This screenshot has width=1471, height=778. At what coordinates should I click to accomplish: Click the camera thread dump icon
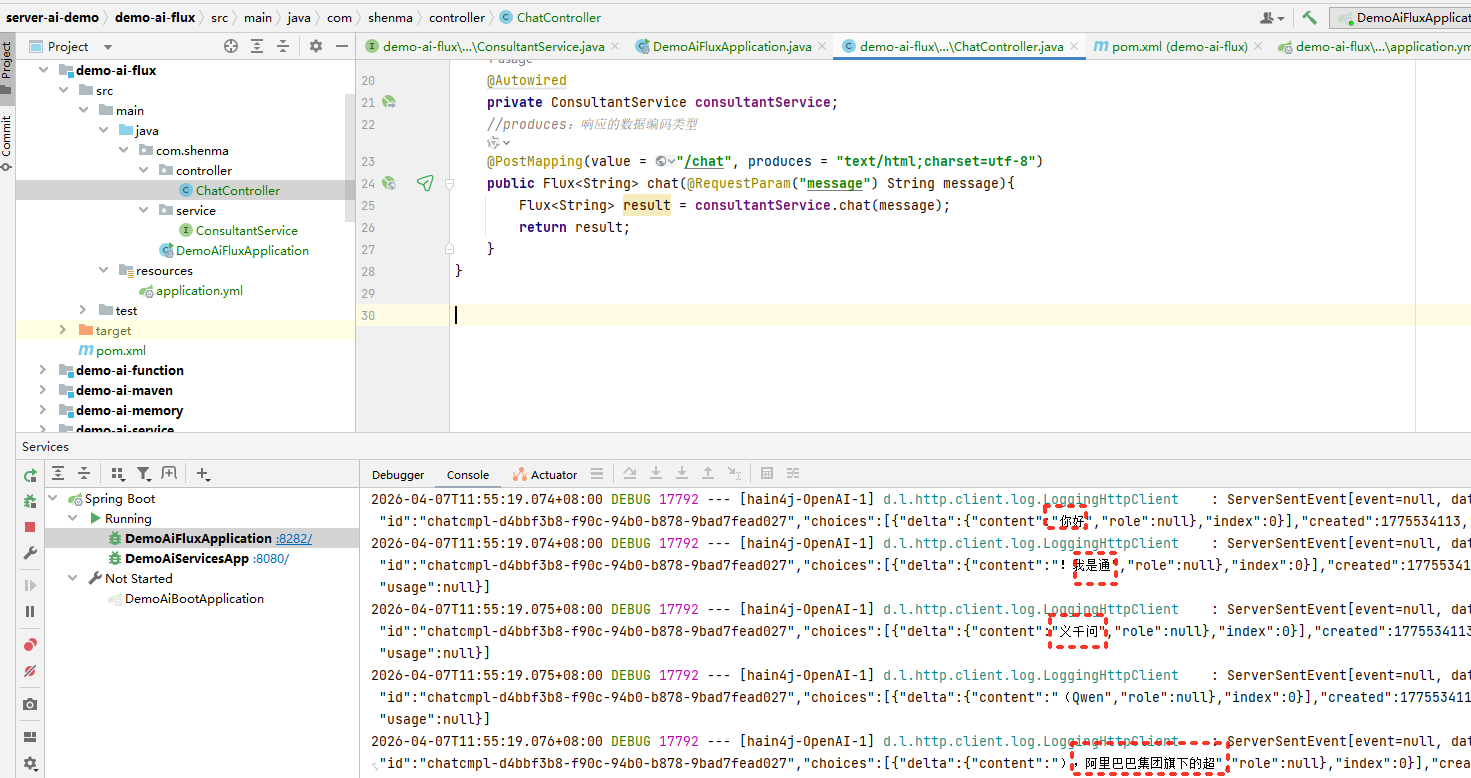[x=30, y=704]
